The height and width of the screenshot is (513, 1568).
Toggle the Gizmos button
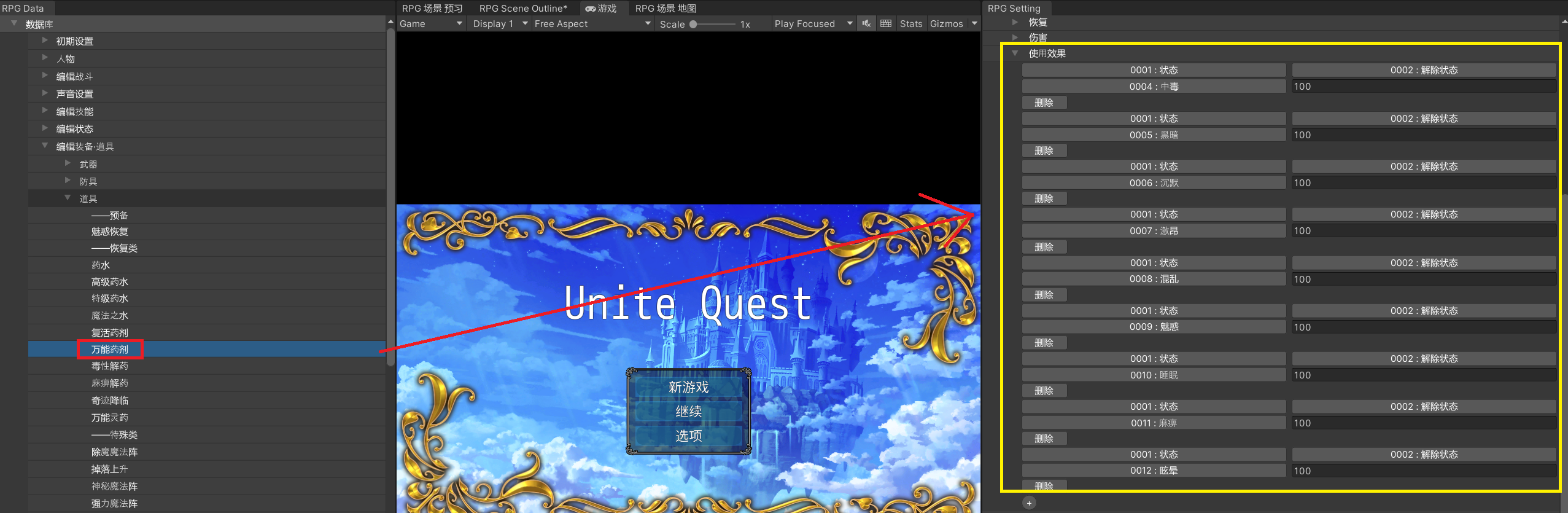(946, 23)
